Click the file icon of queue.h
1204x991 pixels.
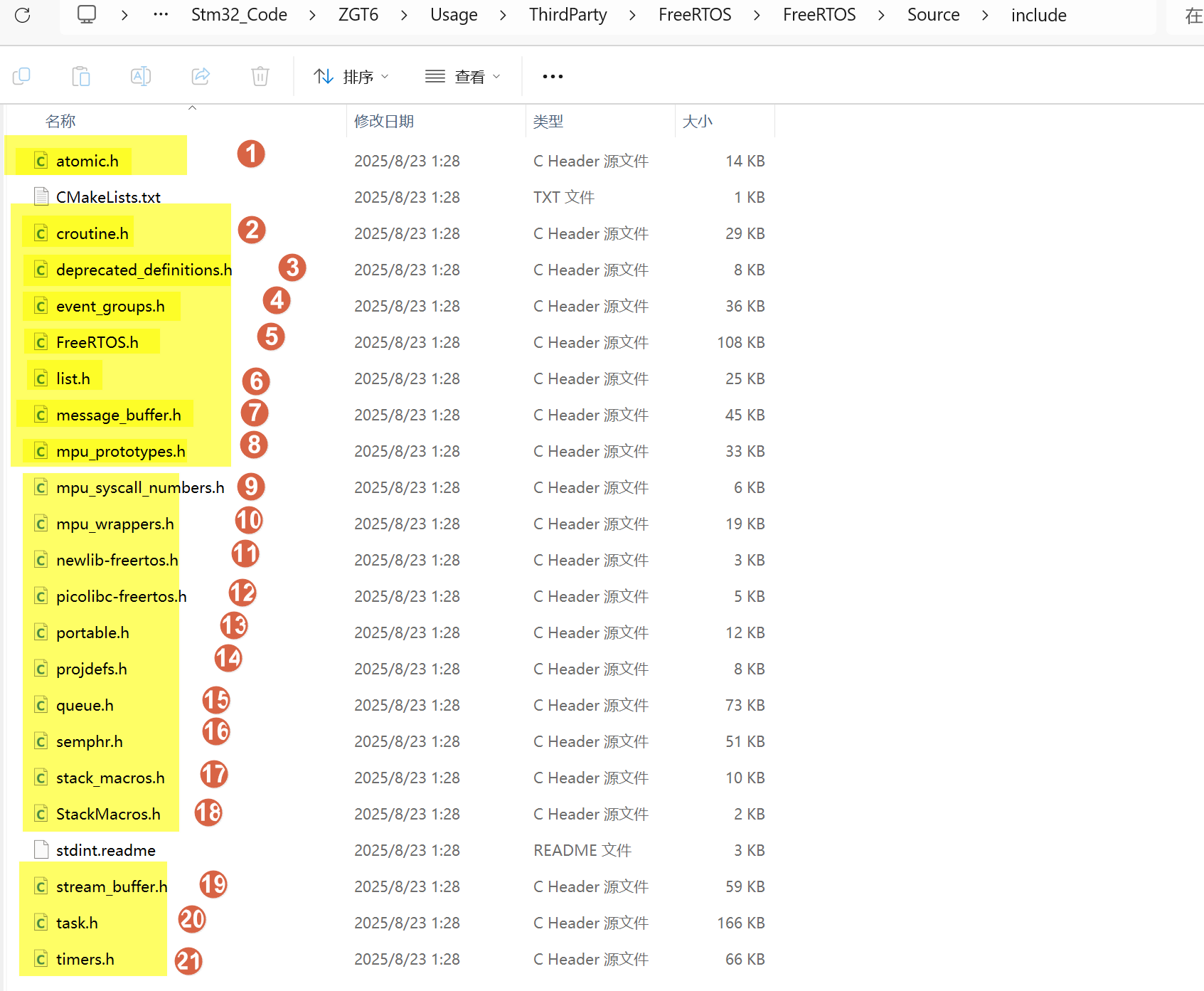41,705
